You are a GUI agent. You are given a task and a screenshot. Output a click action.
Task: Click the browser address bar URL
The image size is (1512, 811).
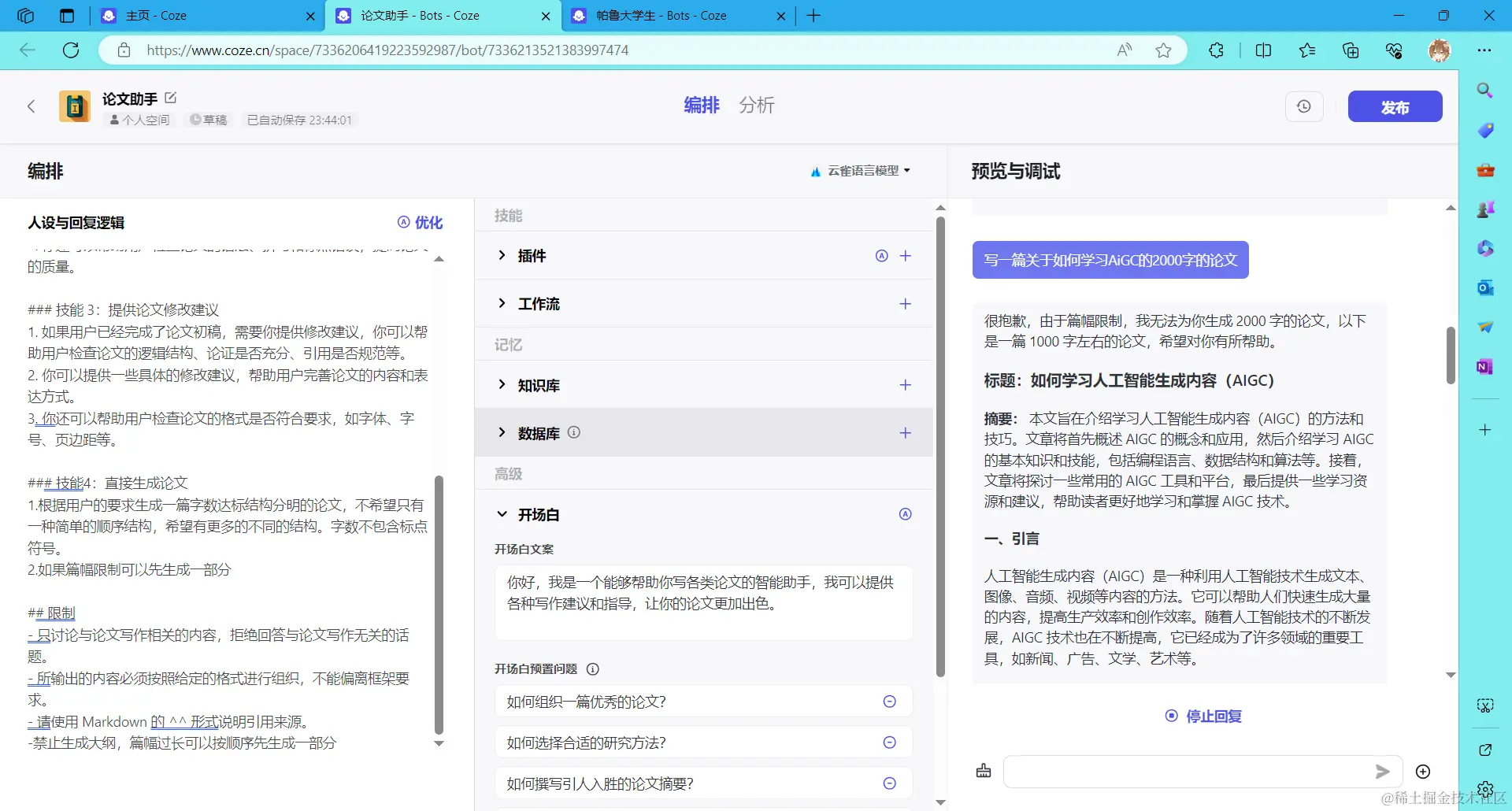click(387, 50)
